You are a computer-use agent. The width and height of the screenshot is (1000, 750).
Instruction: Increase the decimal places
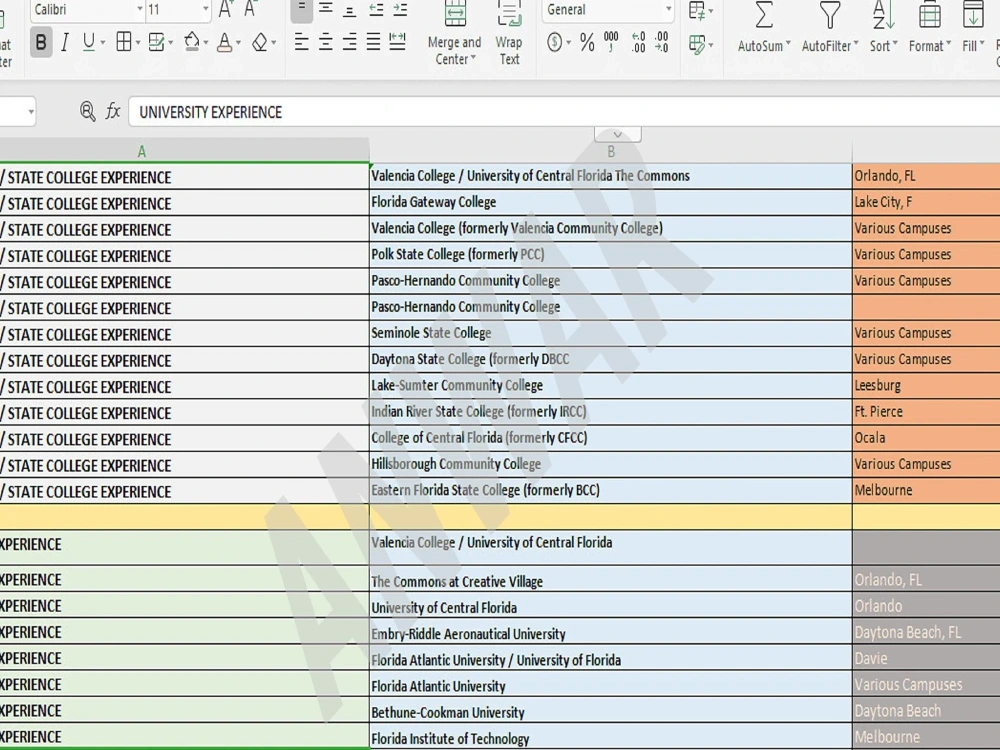coord(638,42)
